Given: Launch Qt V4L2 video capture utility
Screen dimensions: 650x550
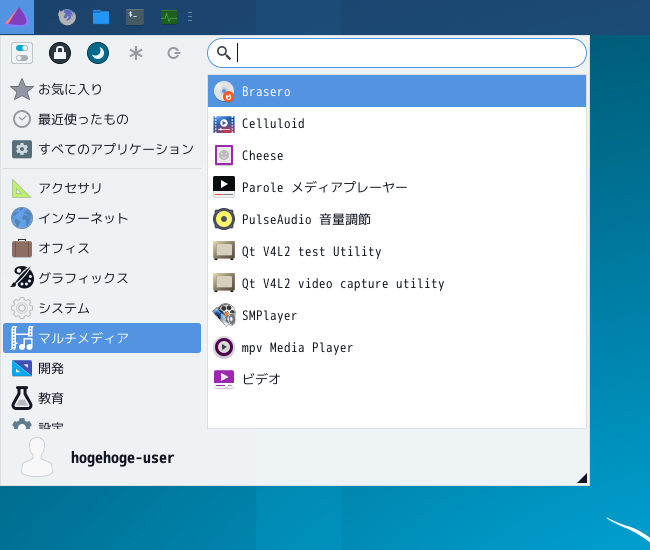Looking at the screenshot, I should [397, 283].
